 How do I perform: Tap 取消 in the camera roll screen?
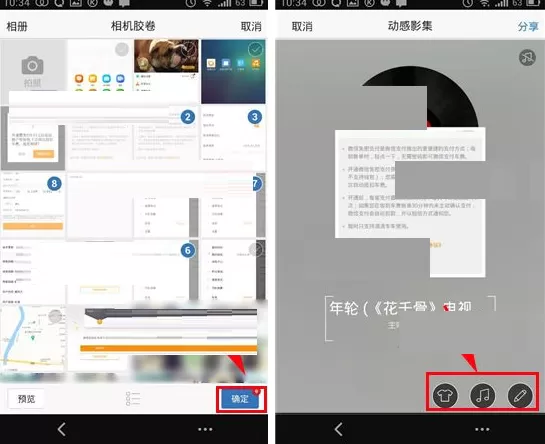tap(251, 26)
